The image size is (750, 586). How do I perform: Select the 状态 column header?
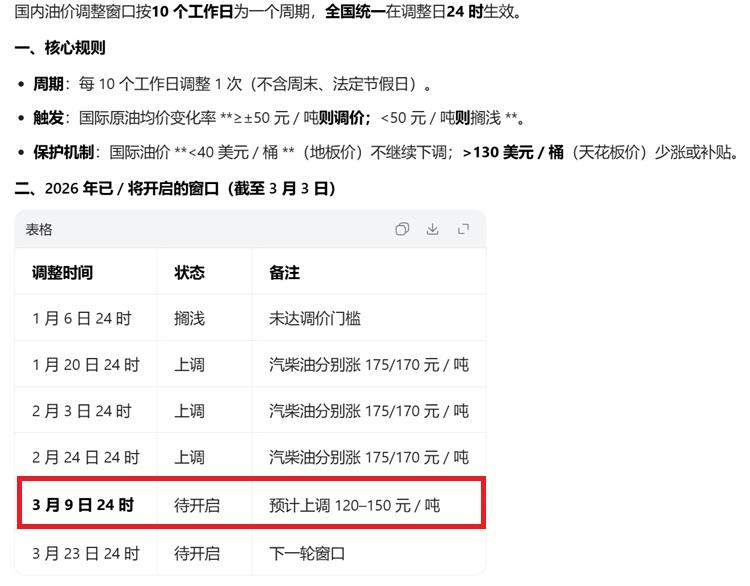coord(189,273)
